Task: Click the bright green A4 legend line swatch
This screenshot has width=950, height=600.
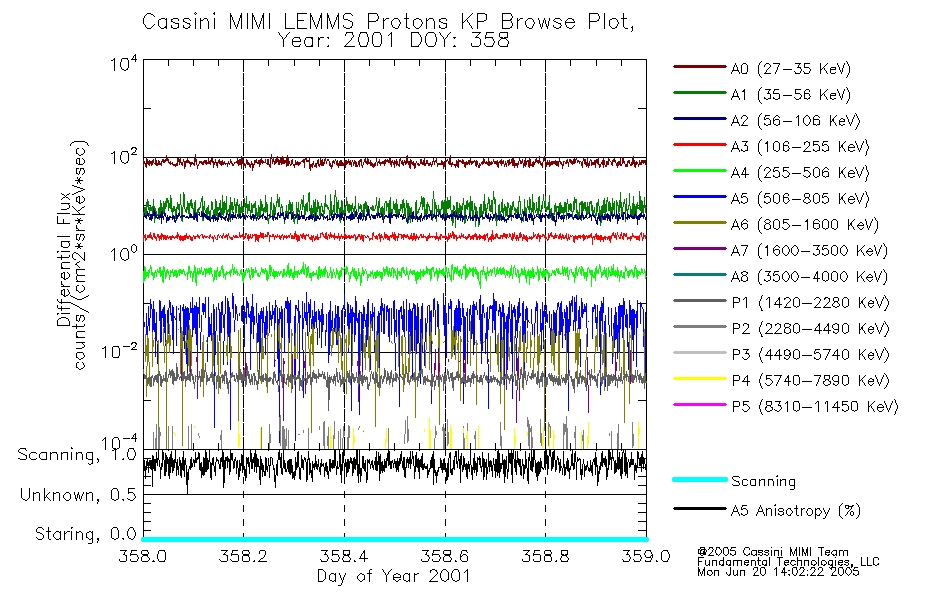Action: tap(700, 171)
